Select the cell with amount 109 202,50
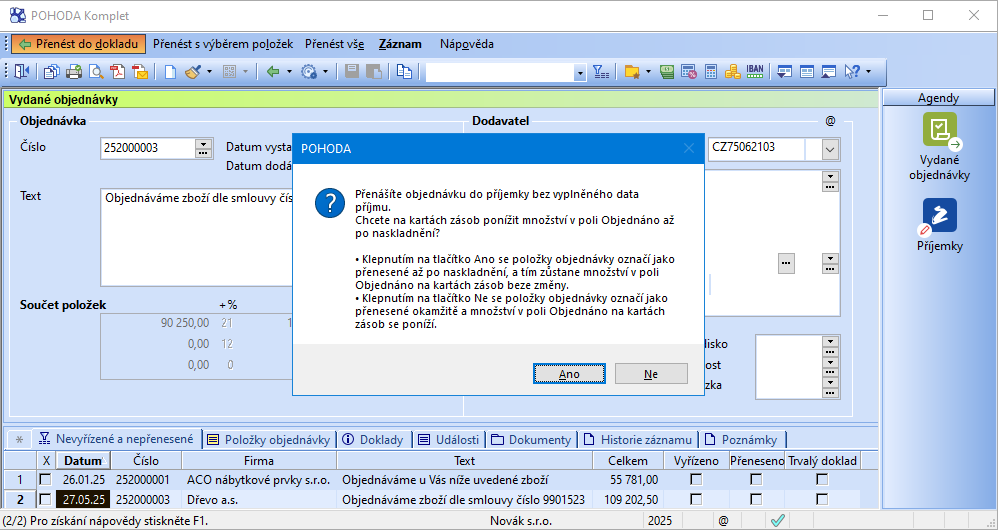The width and height of the screenshot is (1000, 531). [x=628, y=499]
